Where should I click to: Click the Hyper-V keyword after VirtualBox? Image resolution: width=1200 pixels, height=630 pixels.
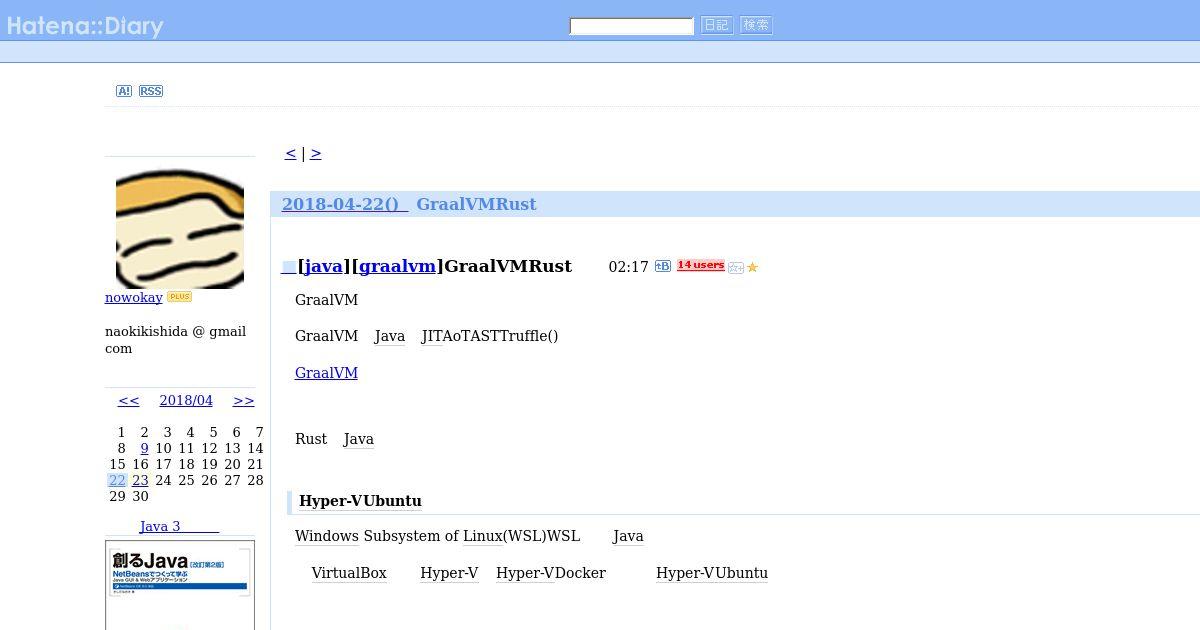pos(449,573)
